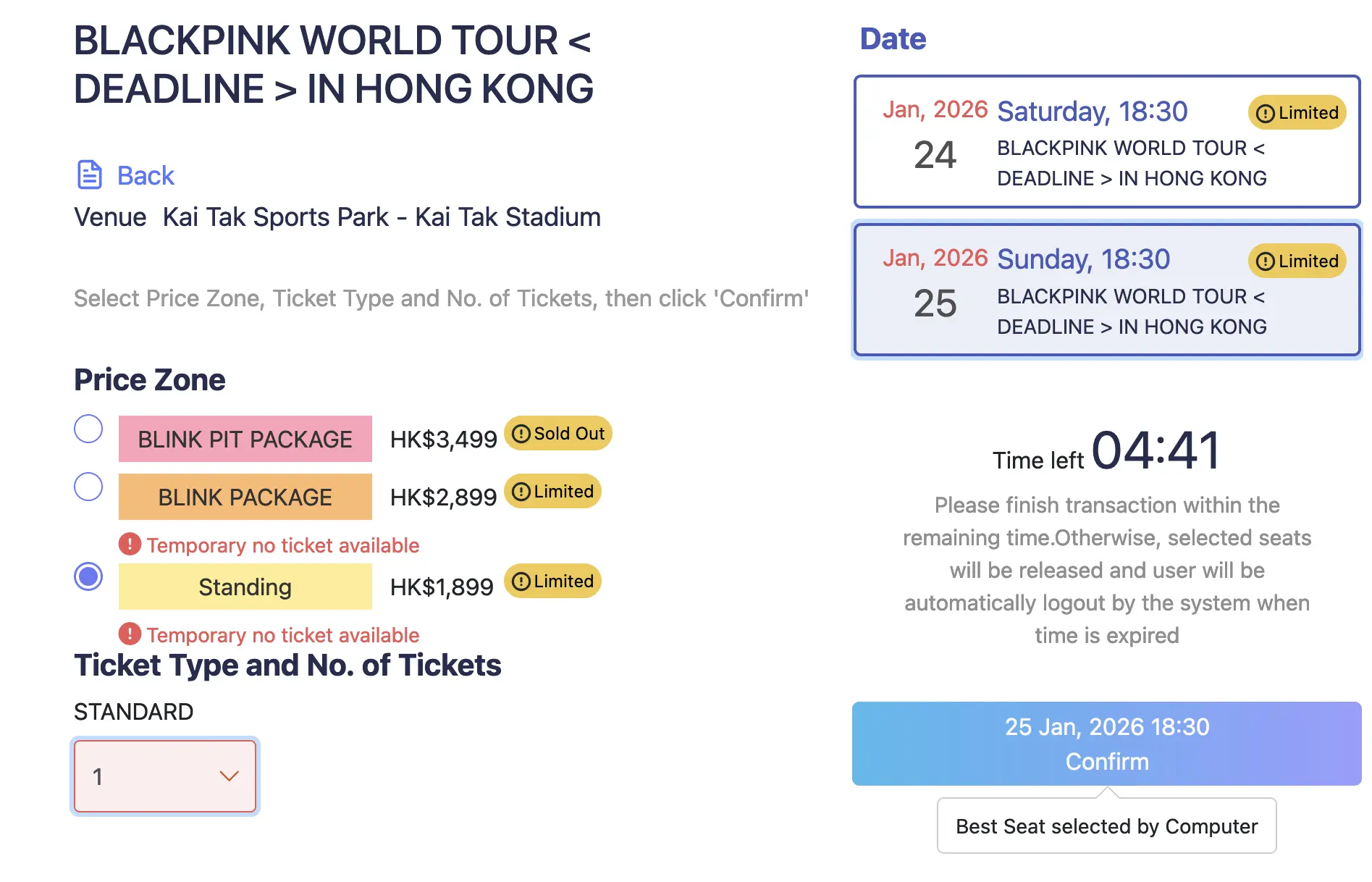Viewport: 1372px width, 882px height.
Task: Click the yellow Standing zone label
Action: (x=245, y=587)
